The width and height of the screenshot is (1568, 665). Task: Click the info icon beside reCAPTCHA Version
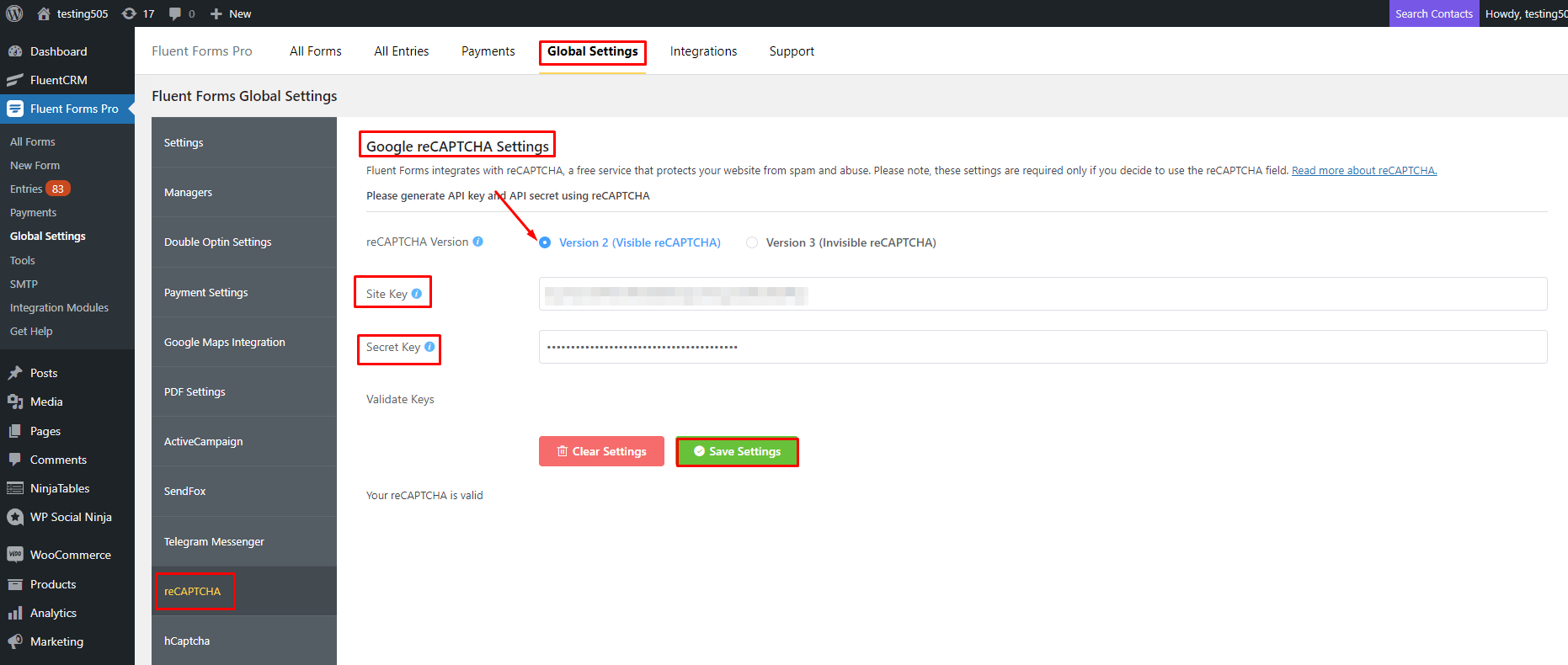click(477, 242)
